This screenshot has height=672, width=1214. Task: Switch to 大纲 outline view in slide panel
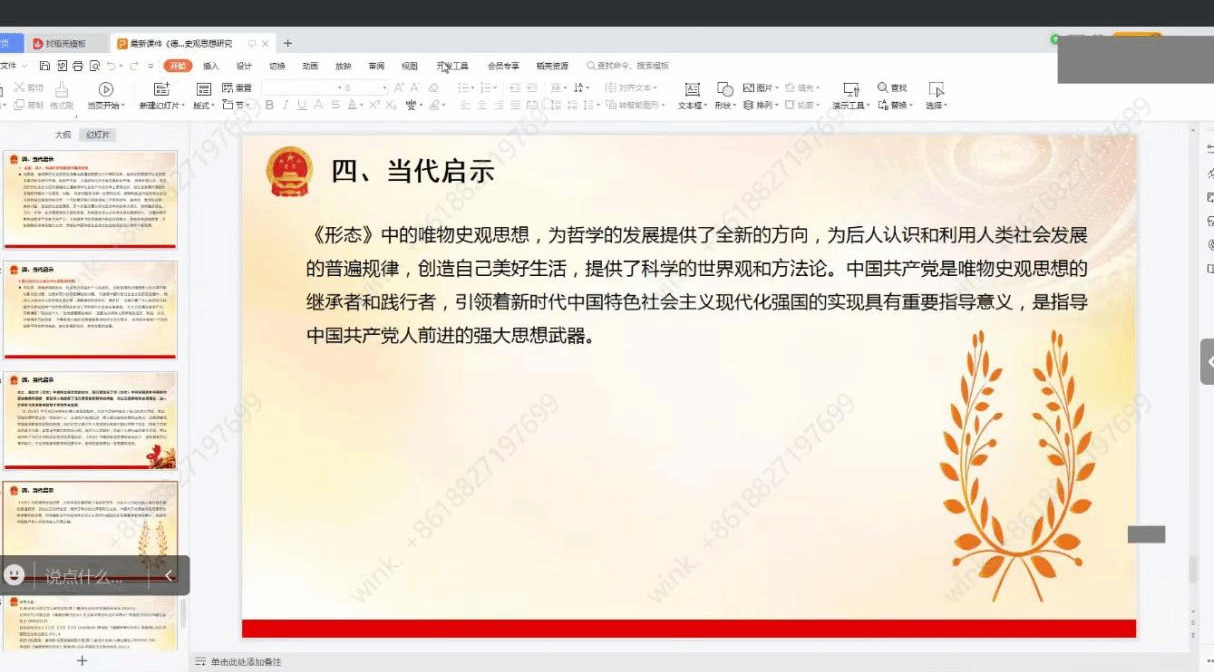coord(63,134)
